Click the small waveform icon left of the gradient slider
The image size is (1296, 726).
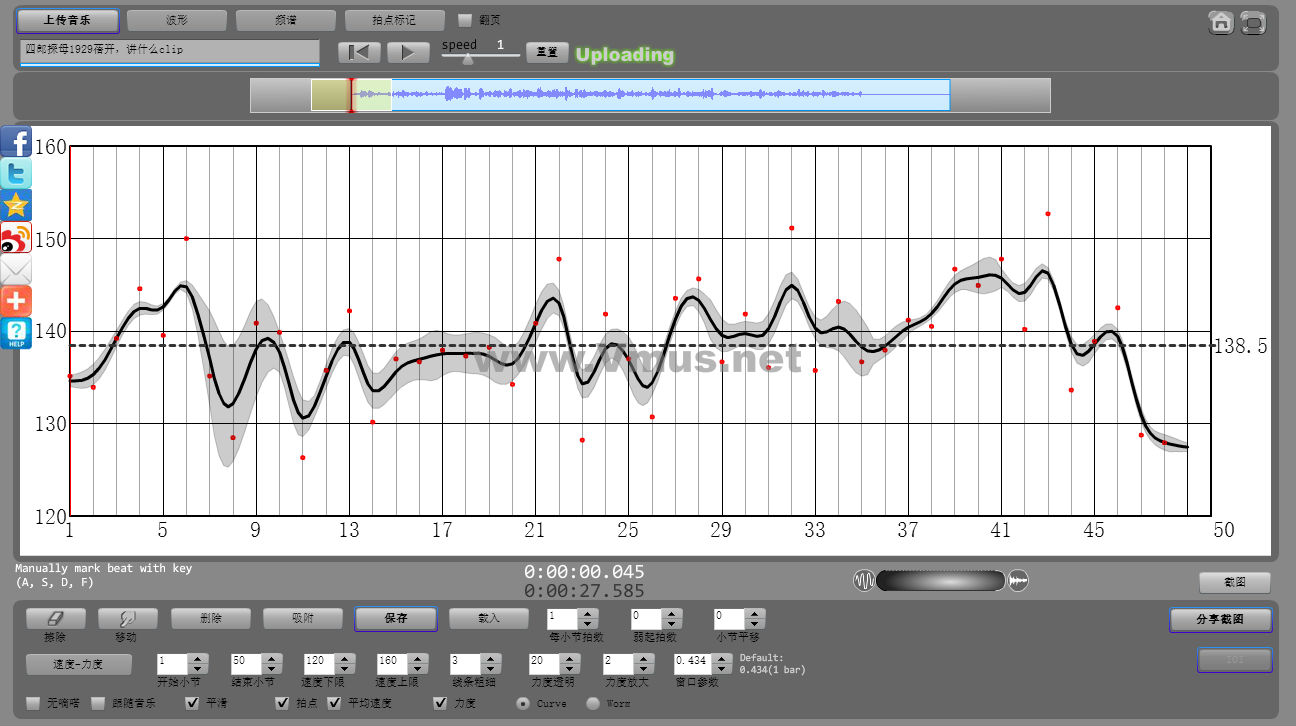(864, 580)
